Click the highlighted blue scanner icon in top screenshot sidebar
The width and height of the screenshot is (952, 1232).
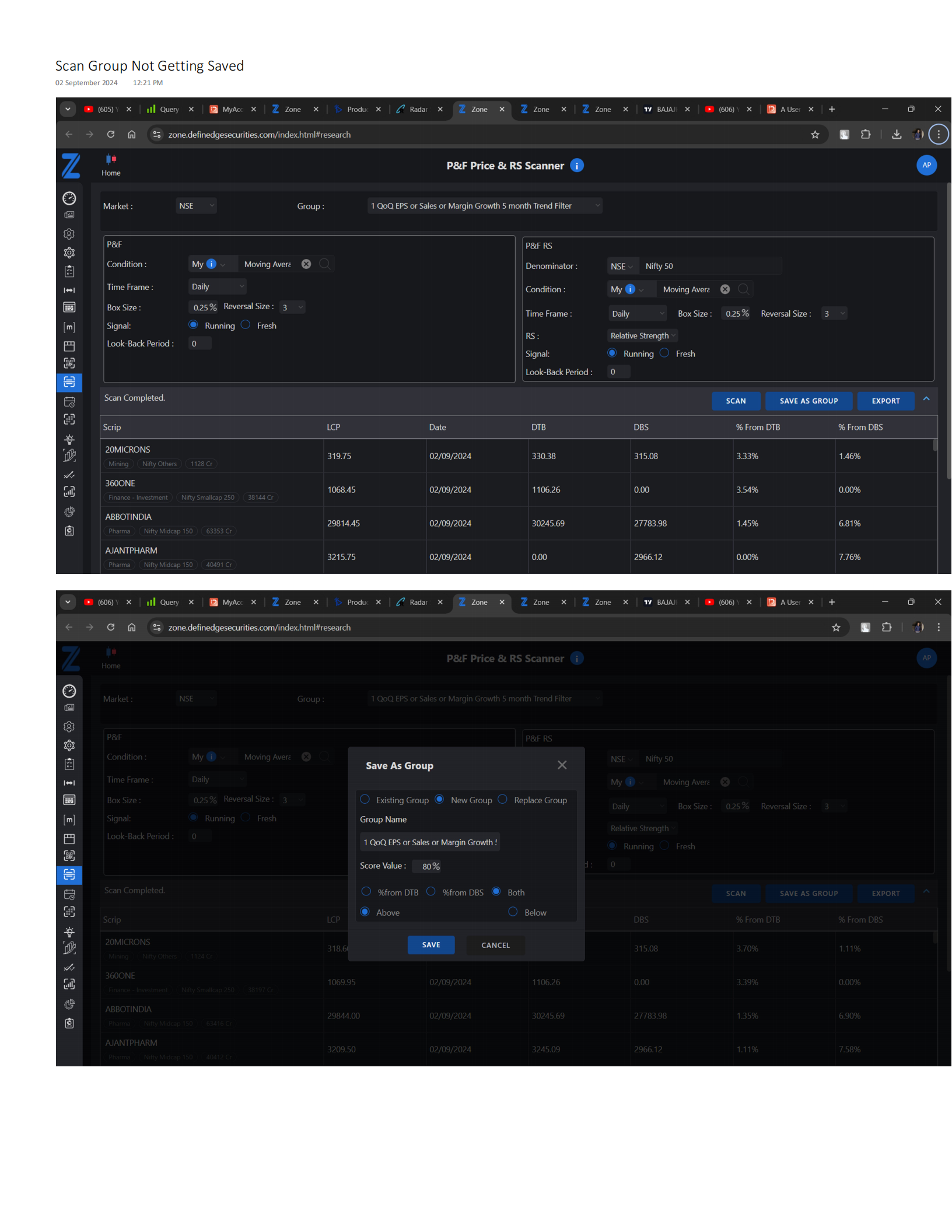point(69,382)
